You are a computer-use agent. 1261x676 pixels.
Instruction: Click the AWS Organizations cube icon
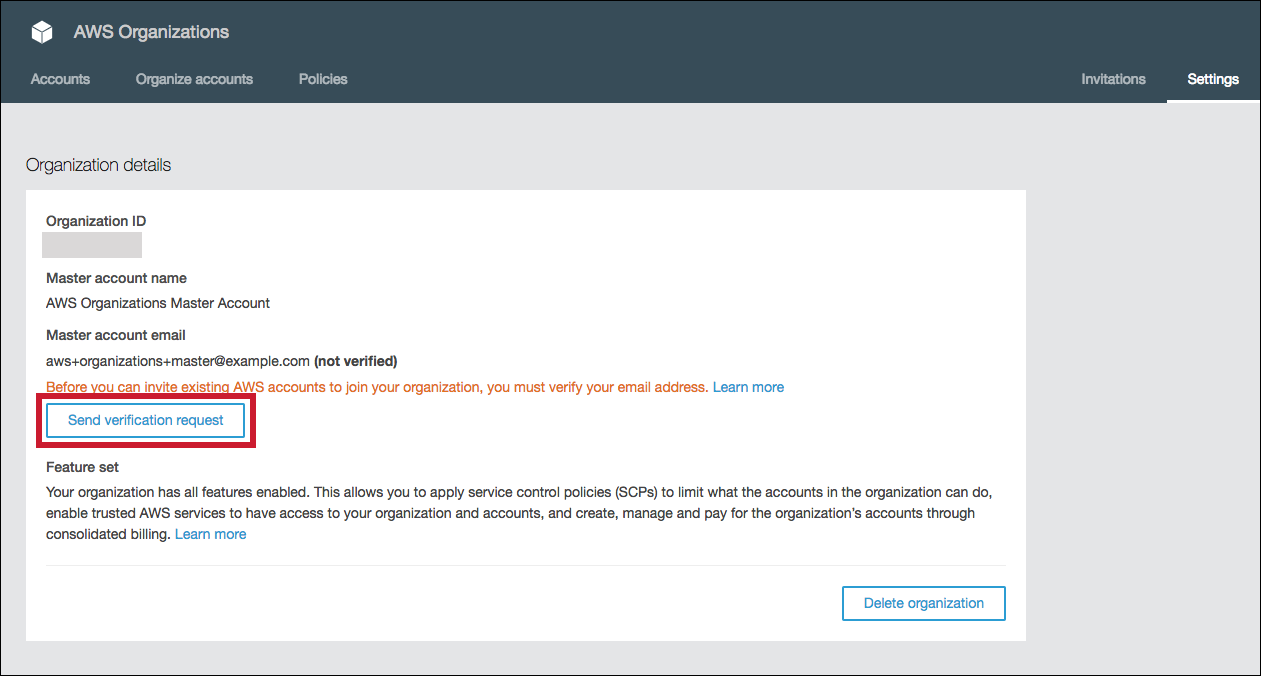[40, 31]
